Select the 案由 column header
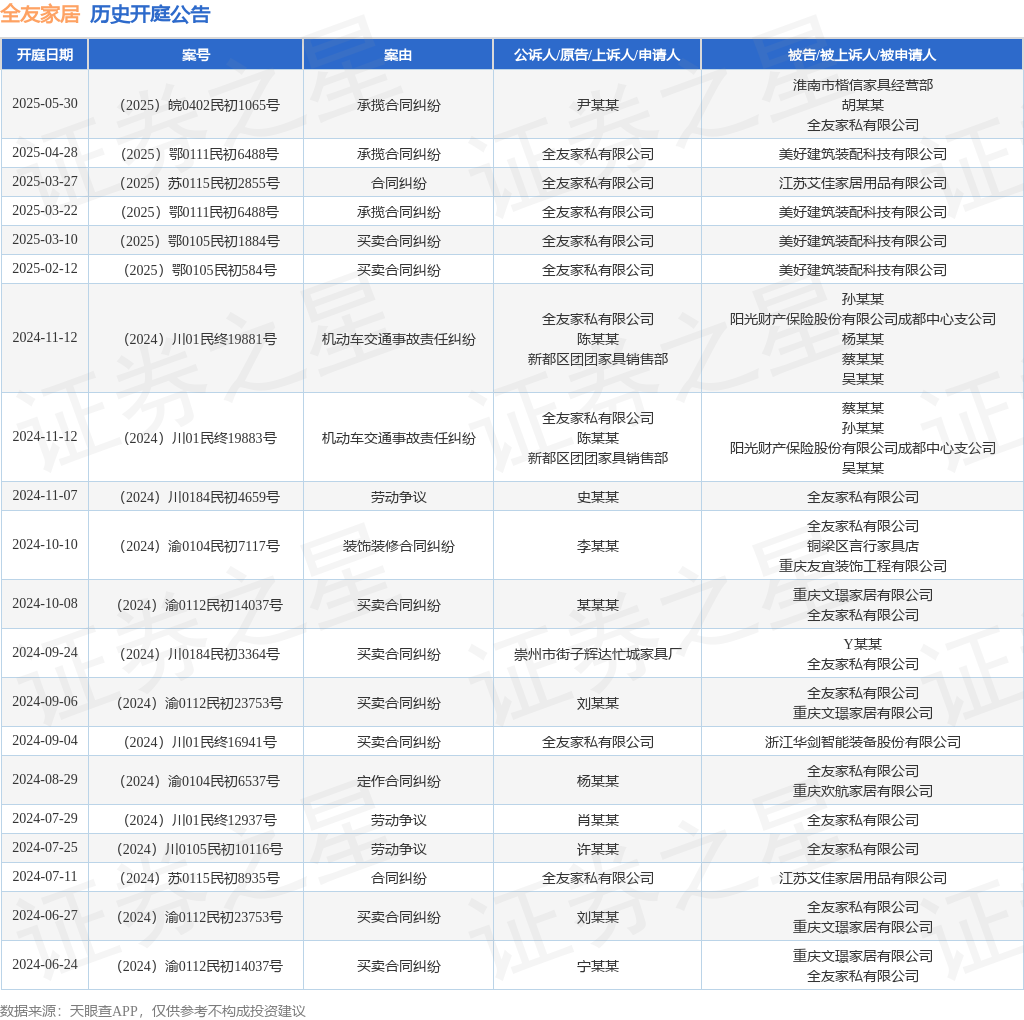The width and height of the screenshot is (1024, 1020). click(398, 55)
